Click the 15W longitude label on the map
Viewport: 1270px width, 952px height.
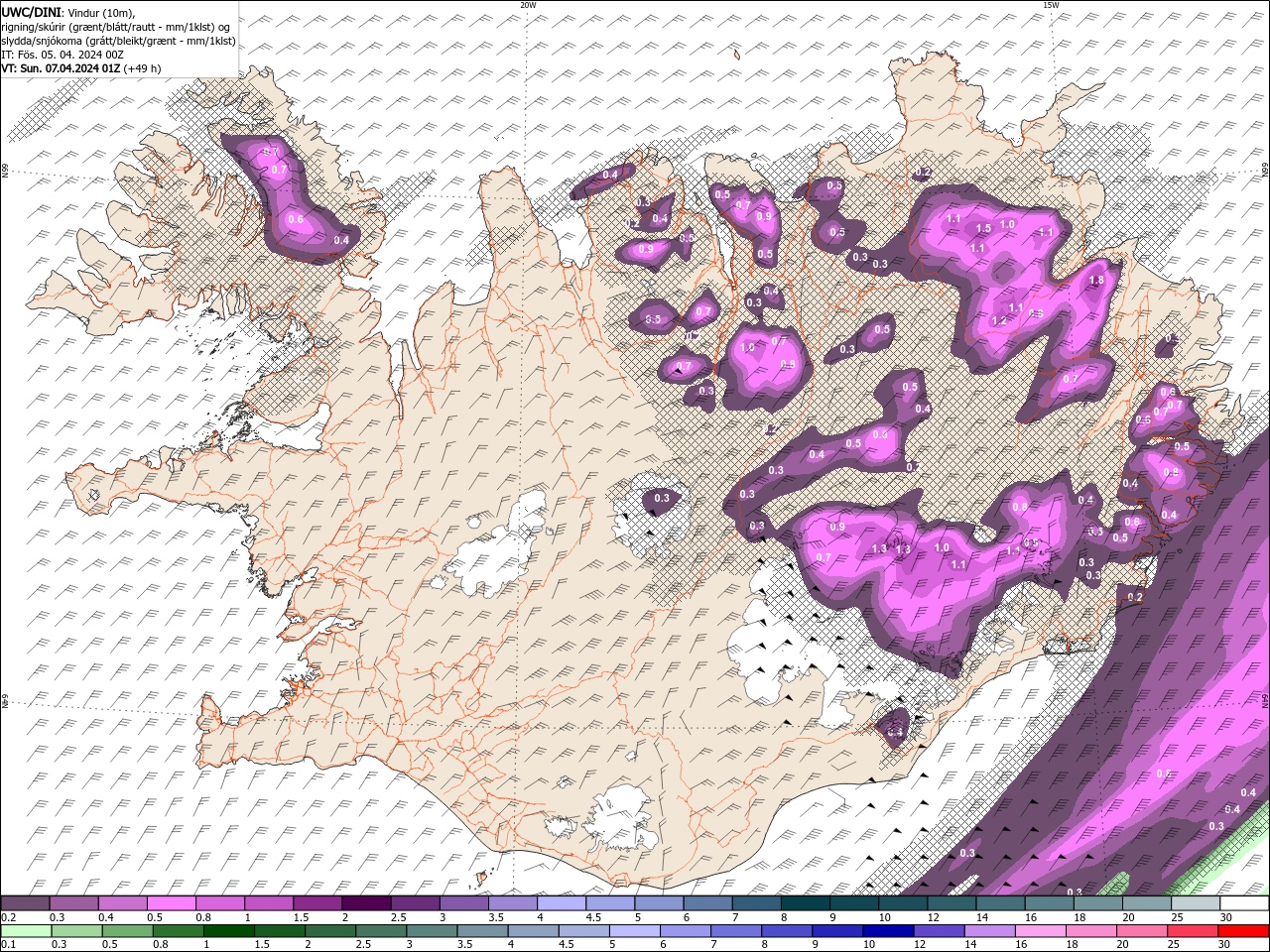(1050, 5)
